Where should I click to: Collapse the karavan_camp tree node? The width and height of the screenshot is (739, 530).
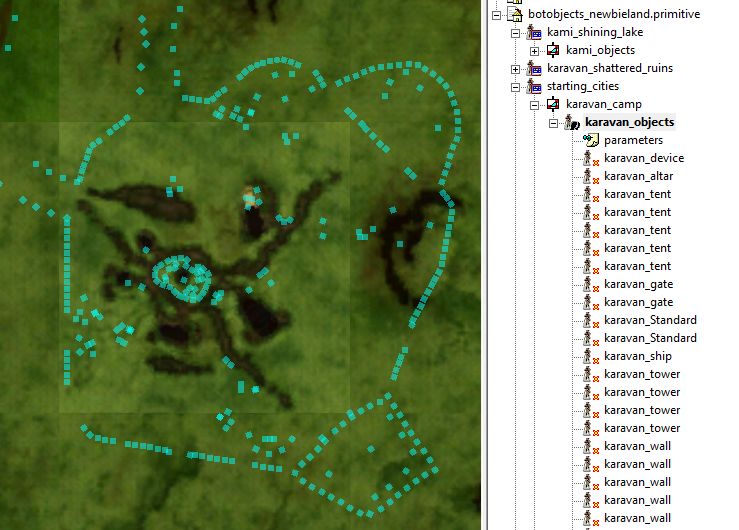(x=535, y=104)
